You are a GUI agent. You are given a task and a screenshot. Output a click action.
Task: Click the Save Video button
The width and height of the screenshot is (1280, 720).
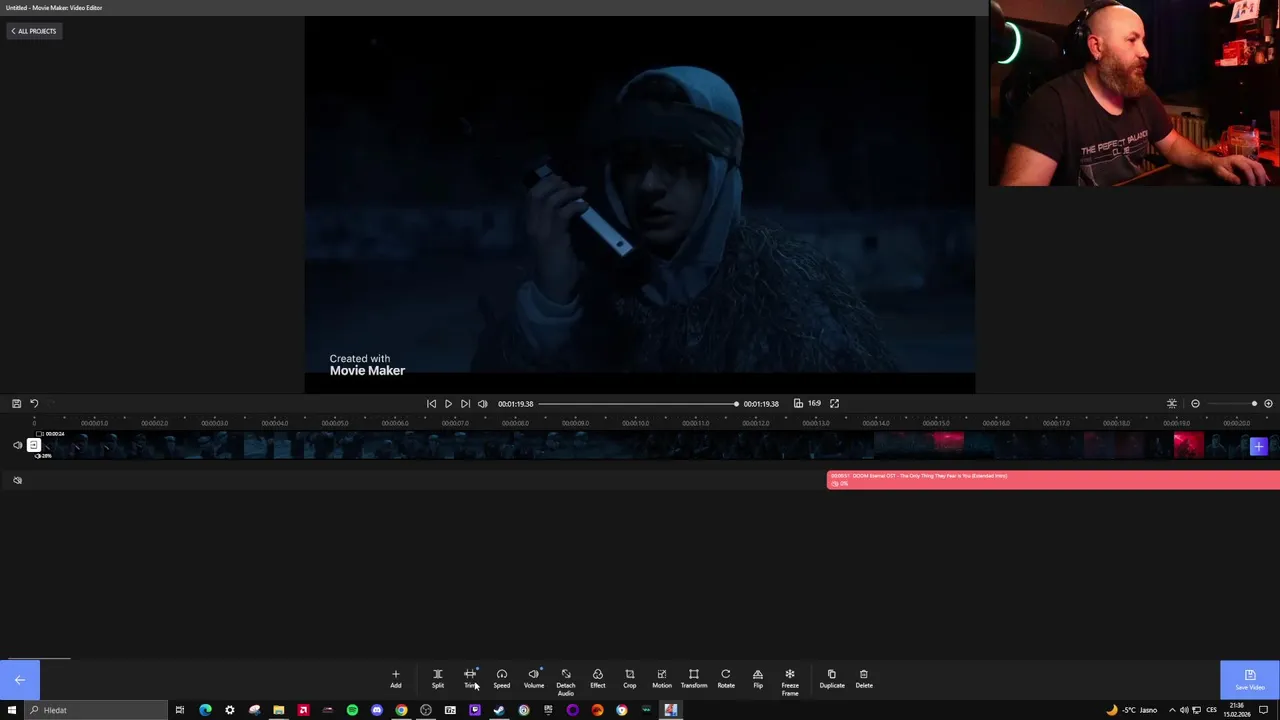(x=1250, y=680)
